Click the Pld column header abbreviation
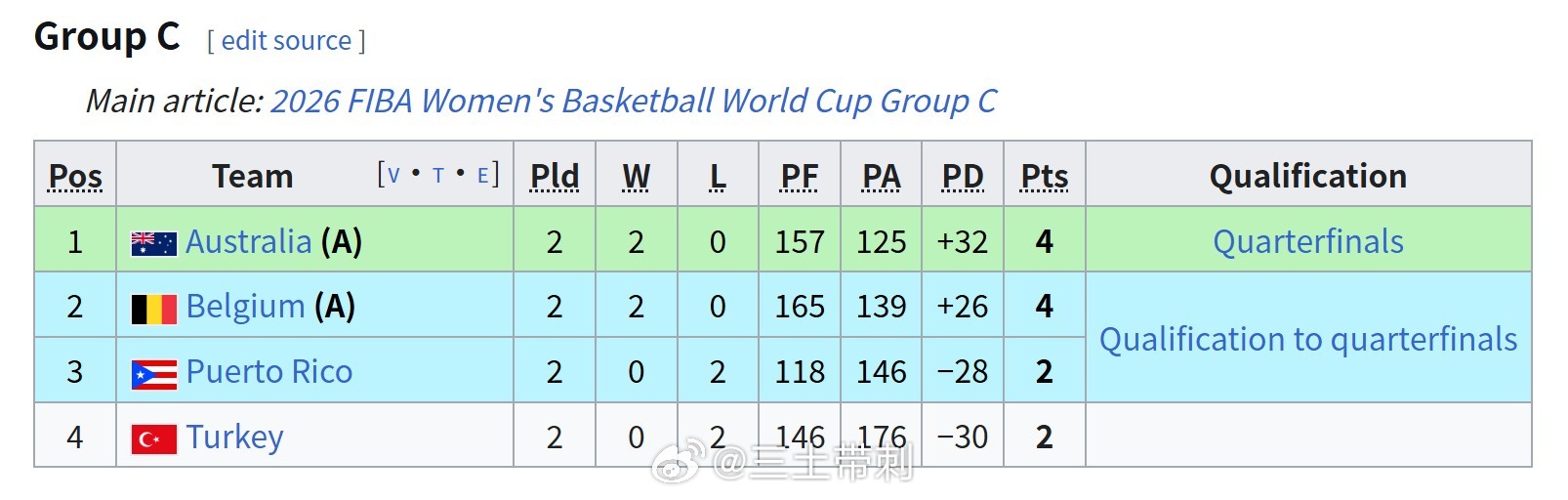Screen dimensions: 1568x500 [555, 177]
